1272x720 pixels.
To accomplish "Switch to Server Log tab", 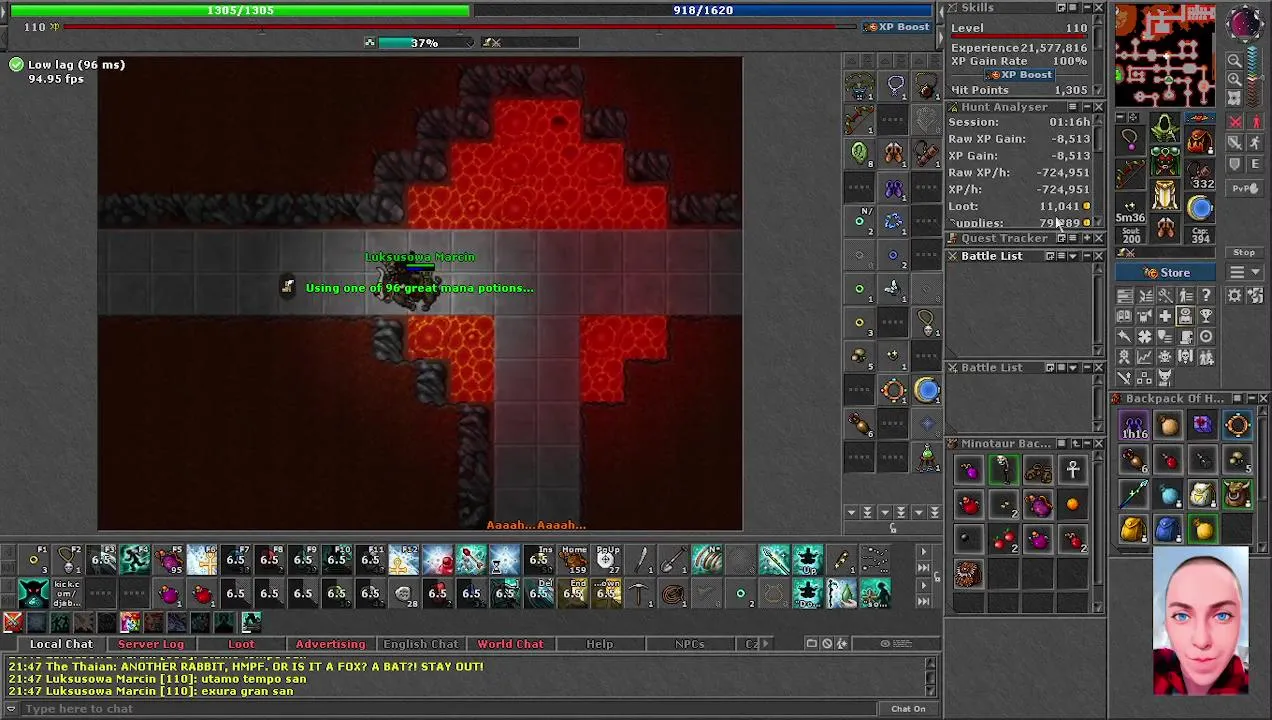I will (151, 644).
